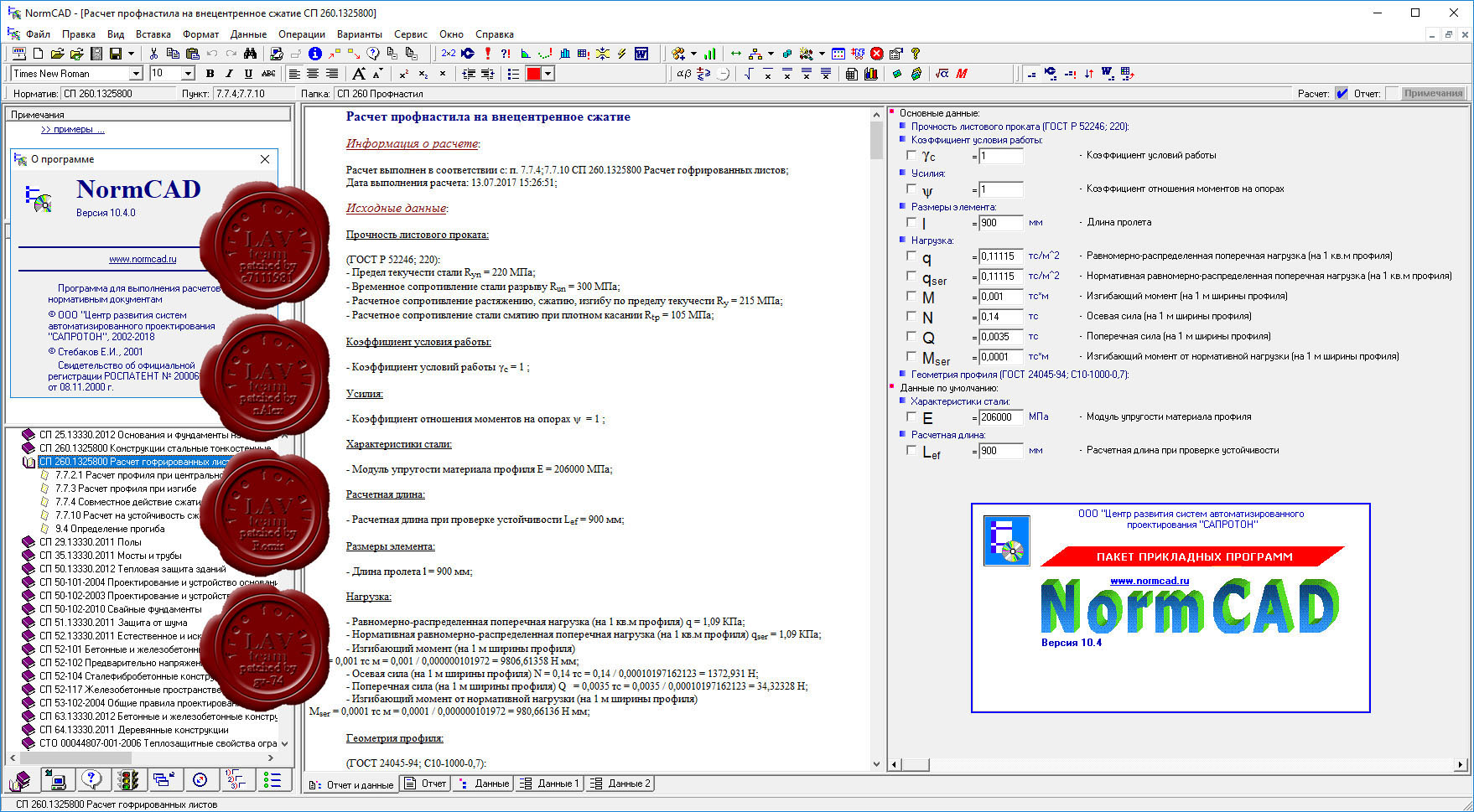Click the Примечания button top right
Screen dimensions: 1474x812
tap(1434, 93)
